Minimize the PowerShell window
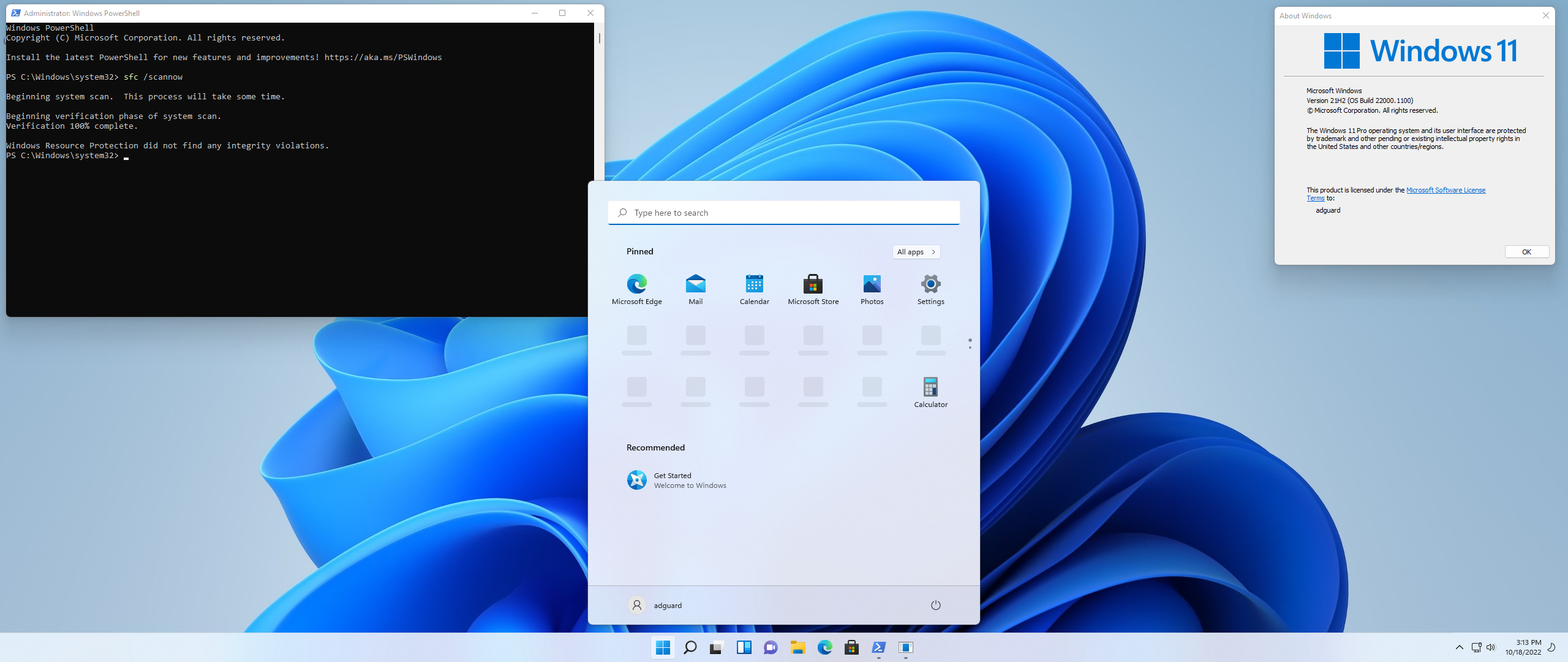1568x662 pixels. tap(534, 13)
